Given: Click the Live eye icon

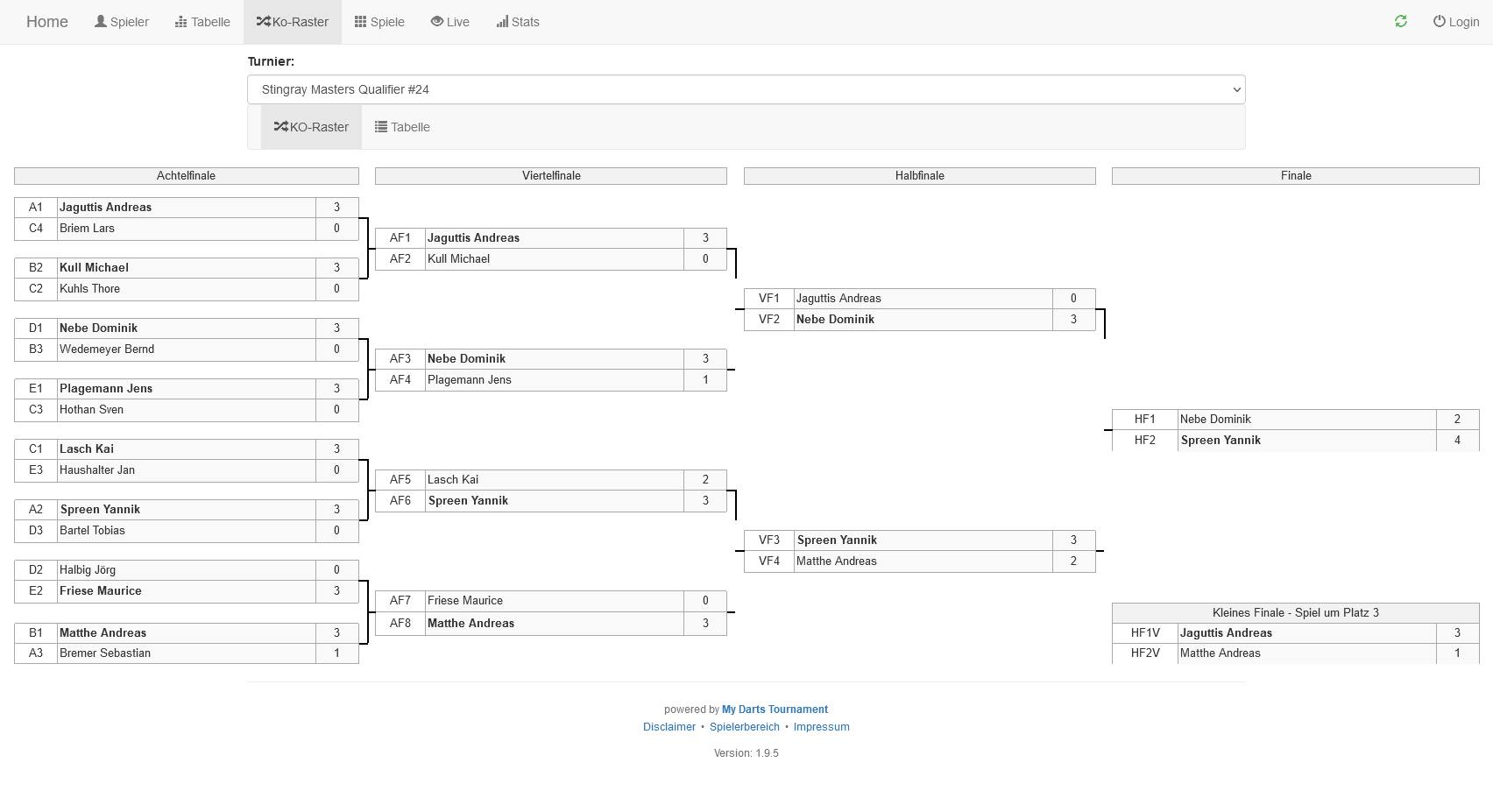Looking at the screenshot, I should pos(436,22).
